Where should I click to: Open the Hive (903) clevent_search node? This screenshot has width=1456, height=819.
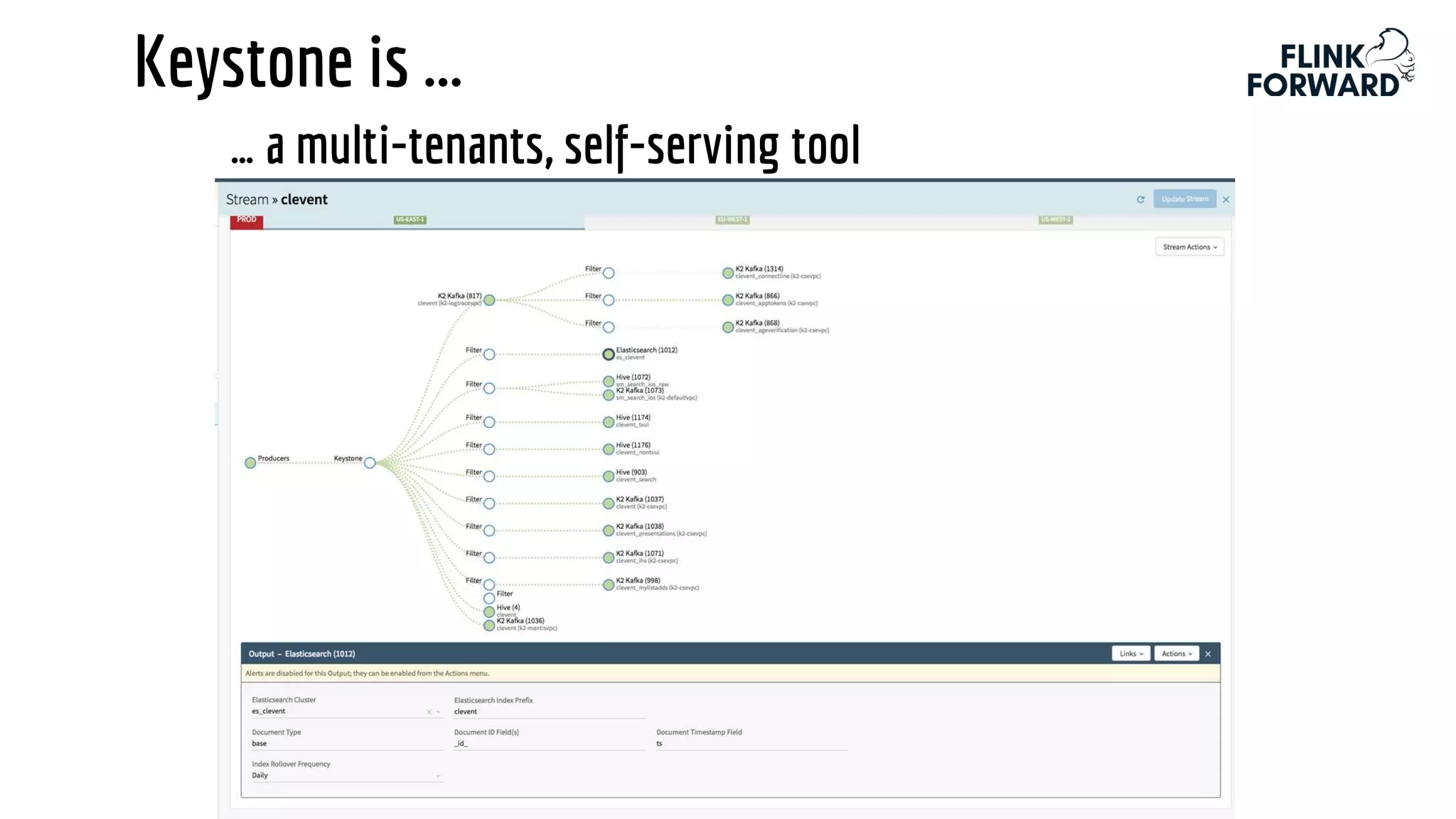tap(609, 476)
